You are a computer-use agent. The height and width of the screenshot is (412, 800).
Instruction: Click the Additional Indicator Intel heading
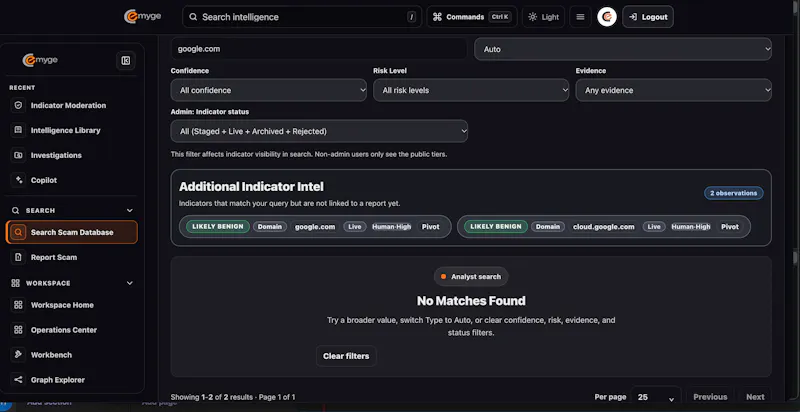click(251, 187)
